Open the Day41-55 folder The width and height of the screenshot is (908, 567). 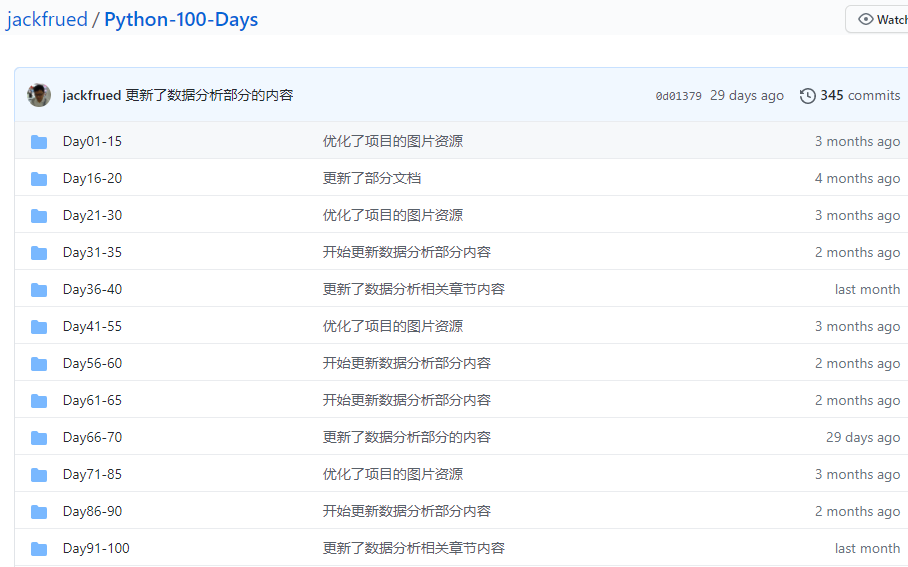[92, 327]
